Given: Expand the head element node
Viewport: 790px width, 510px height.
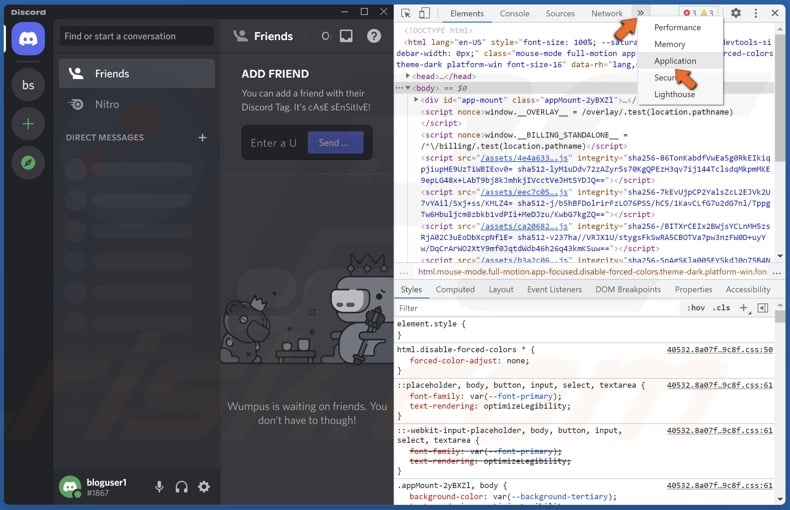Looking at the screenshot, I should click(x=408, y=76).
